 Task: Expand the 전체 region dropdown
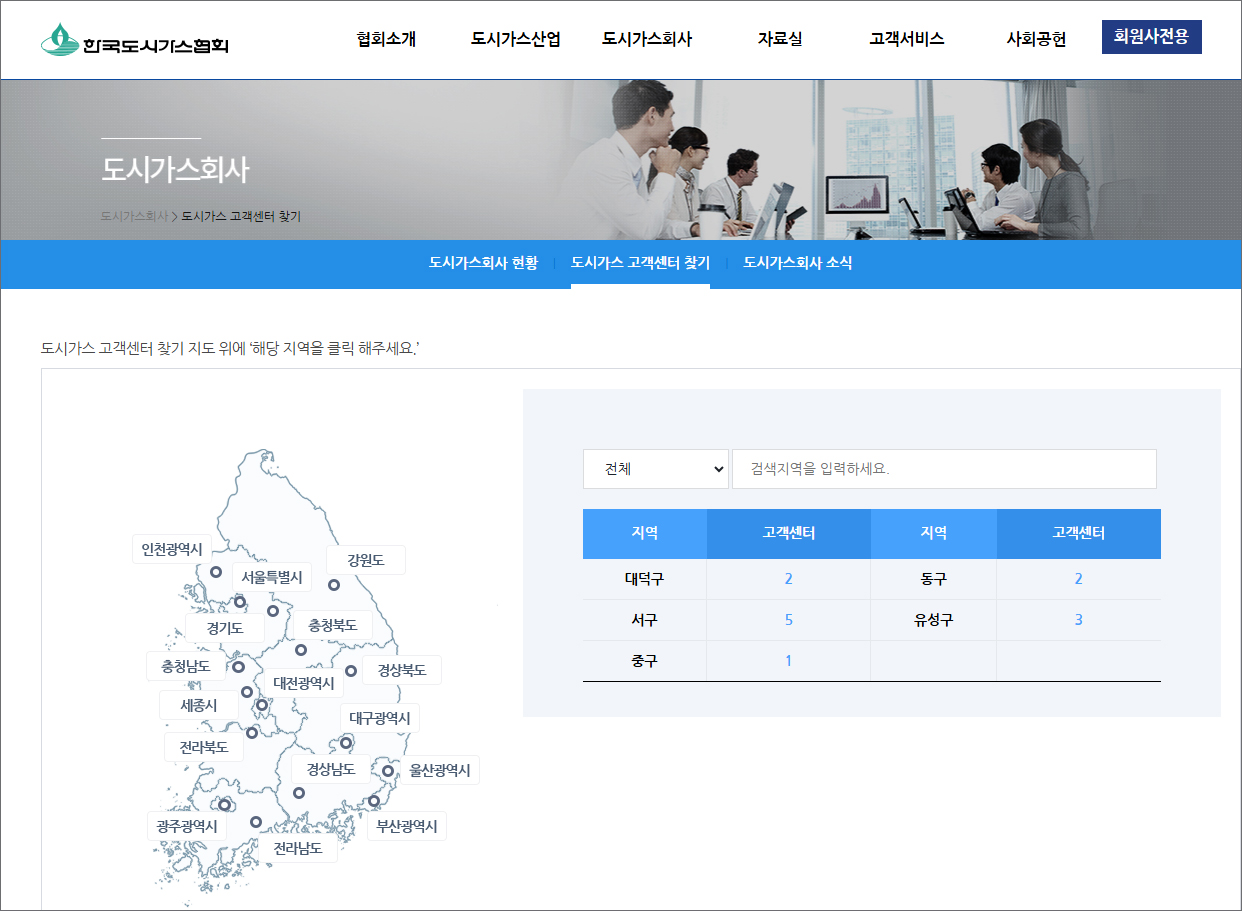[656, 469]
